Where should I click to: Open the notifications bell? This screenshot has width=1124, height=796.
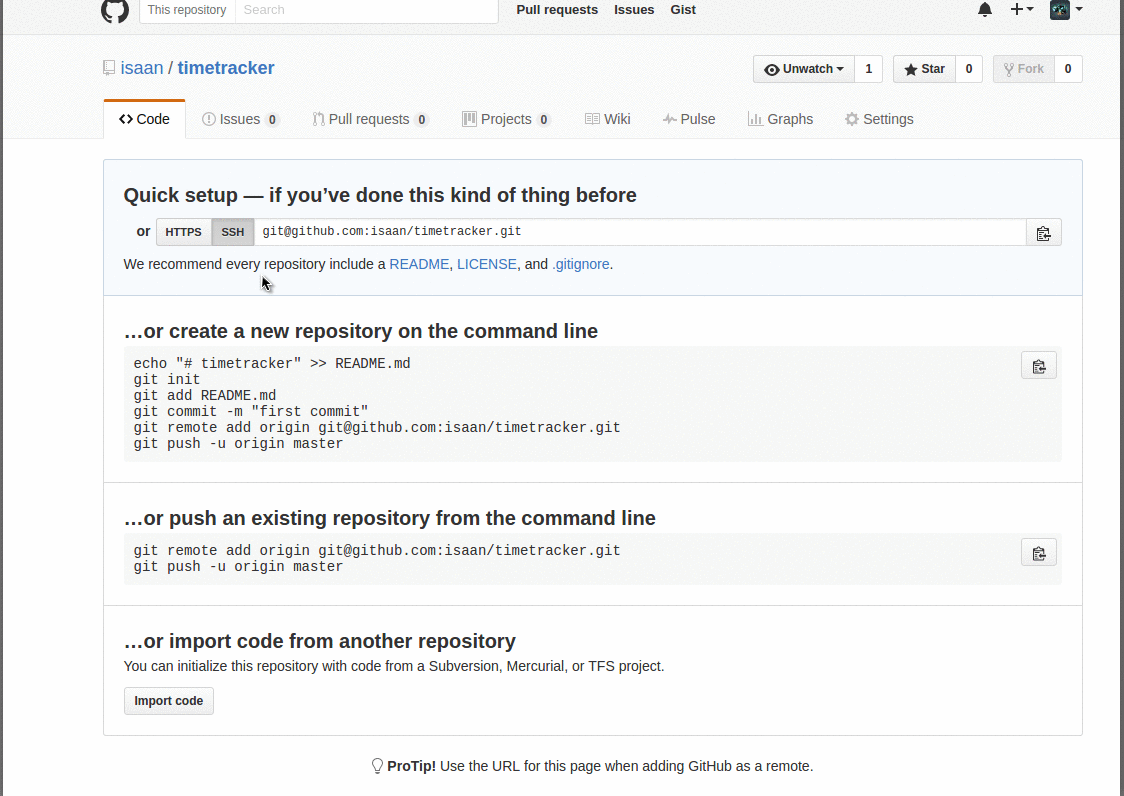click(985, 9)
